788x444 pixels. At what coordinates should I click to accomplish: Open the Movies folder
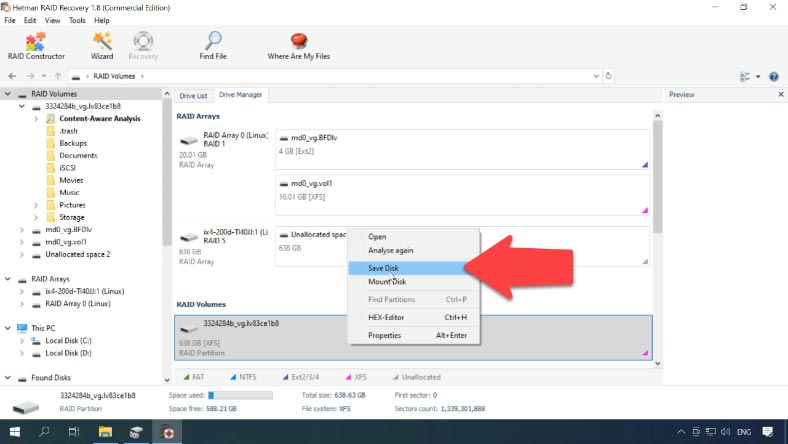tap(71, 180)
